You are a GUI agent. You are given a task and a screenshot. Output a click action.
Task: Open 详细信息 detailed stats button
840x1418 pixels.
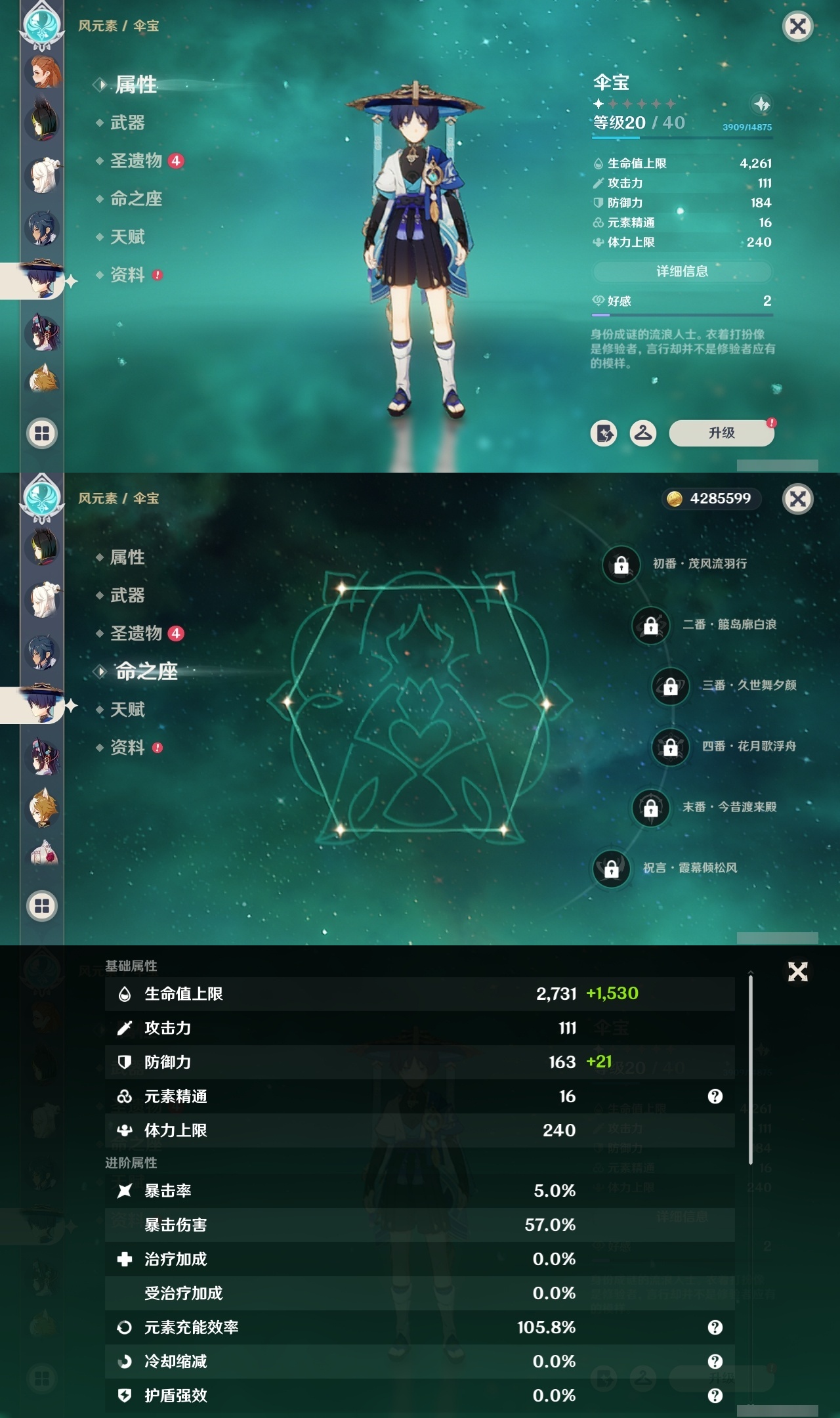682,271
